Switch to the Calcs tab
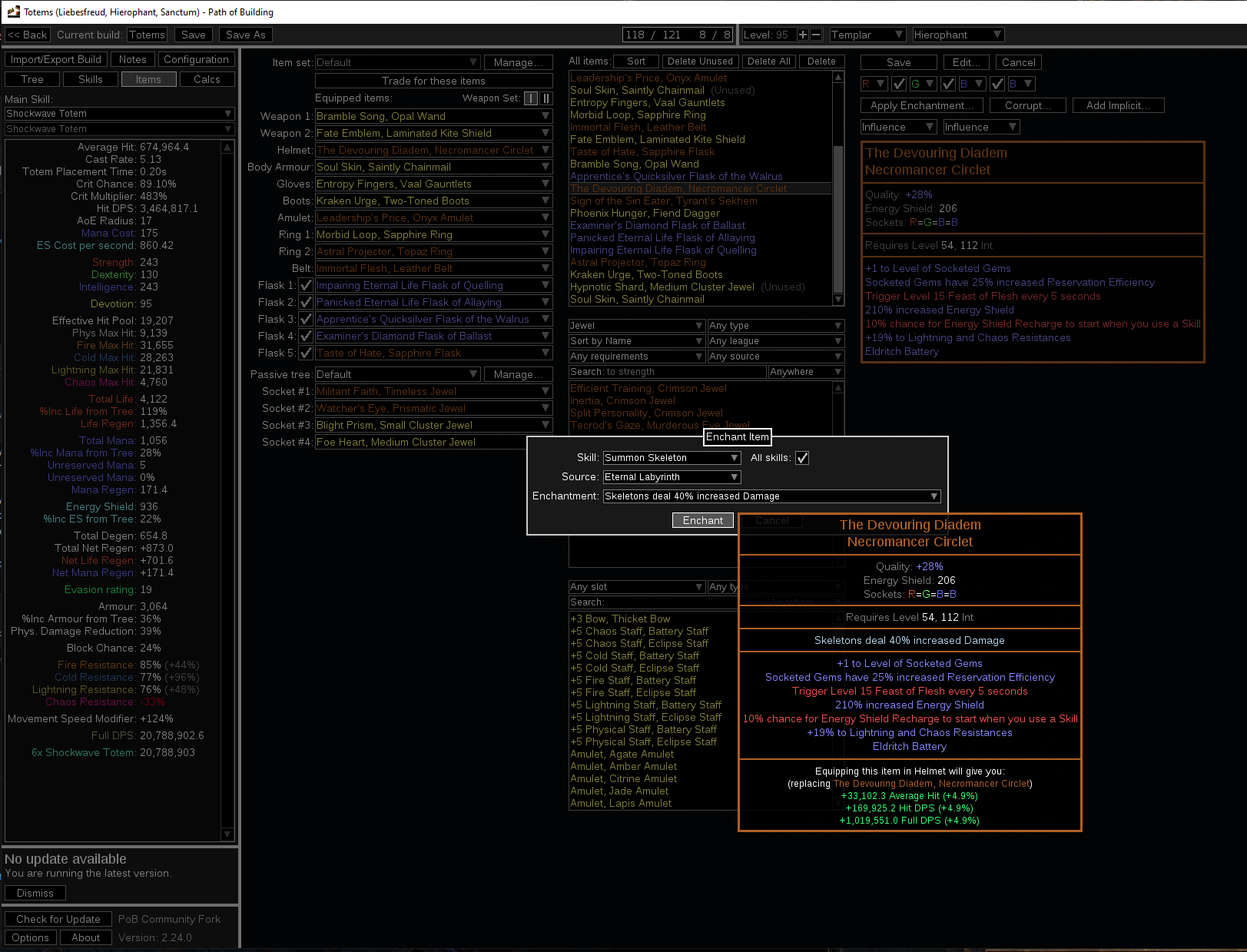The height and width of the screenshot is (952, 1247). point(207,79)
